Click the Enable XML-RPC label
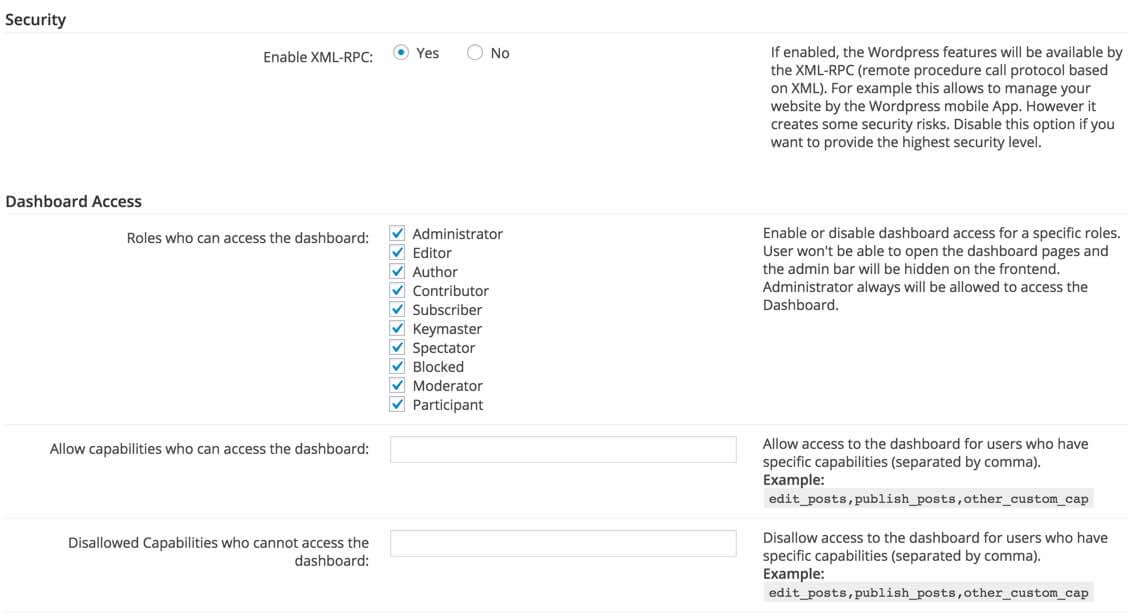1128x616 pixels. pos(318,57)
